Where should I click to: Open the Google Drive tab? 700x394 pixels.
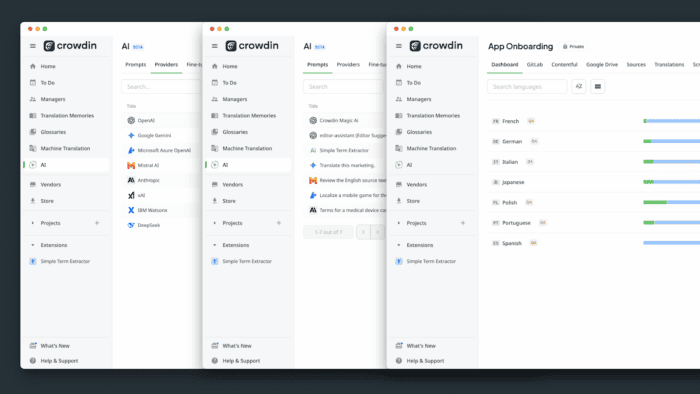602,65
